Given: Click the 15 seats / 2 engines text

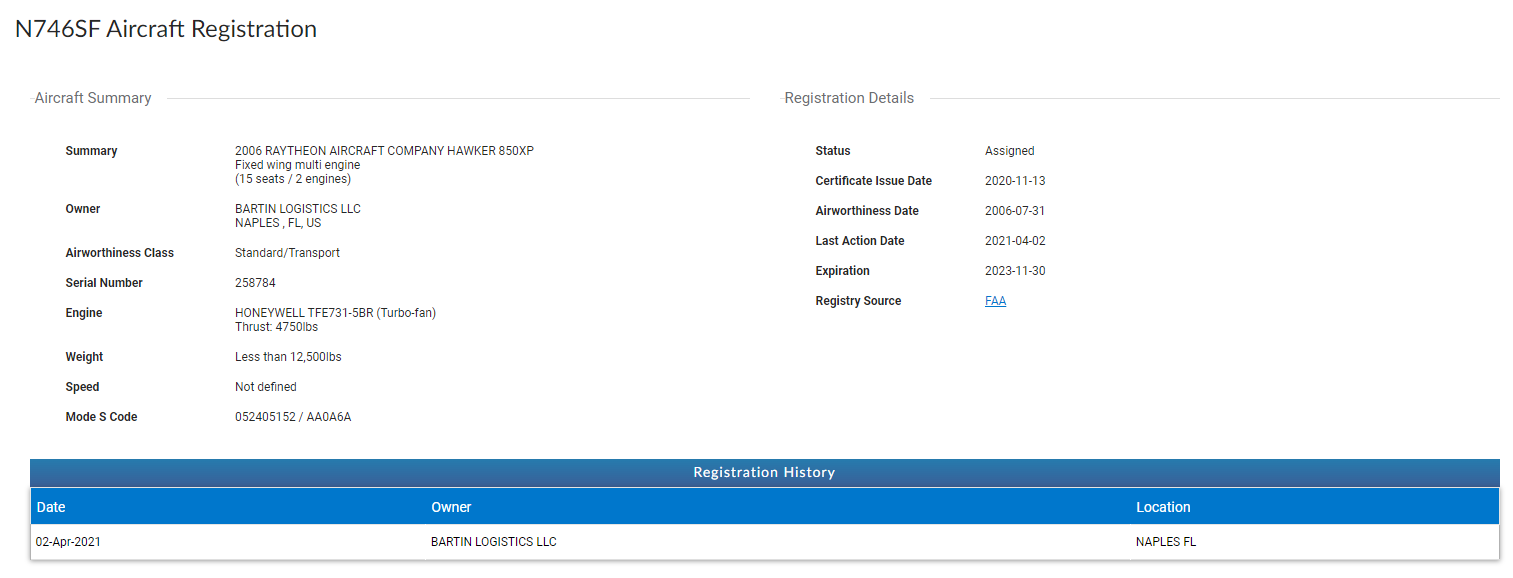Looking at the screenshot, I should tap(293, 179).
